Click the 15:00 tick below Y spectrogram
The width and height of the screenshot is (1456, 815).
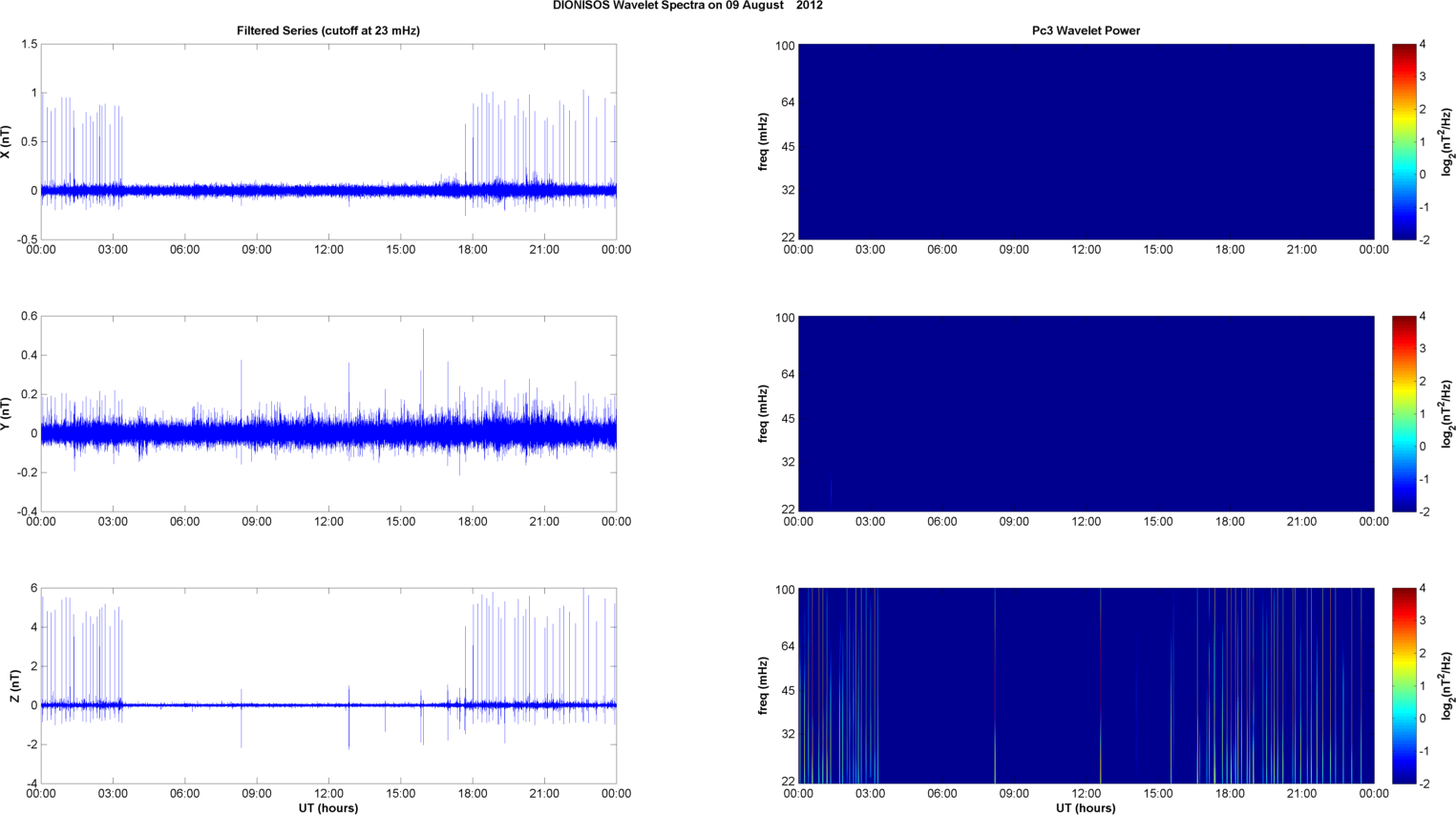point(1158,522)
